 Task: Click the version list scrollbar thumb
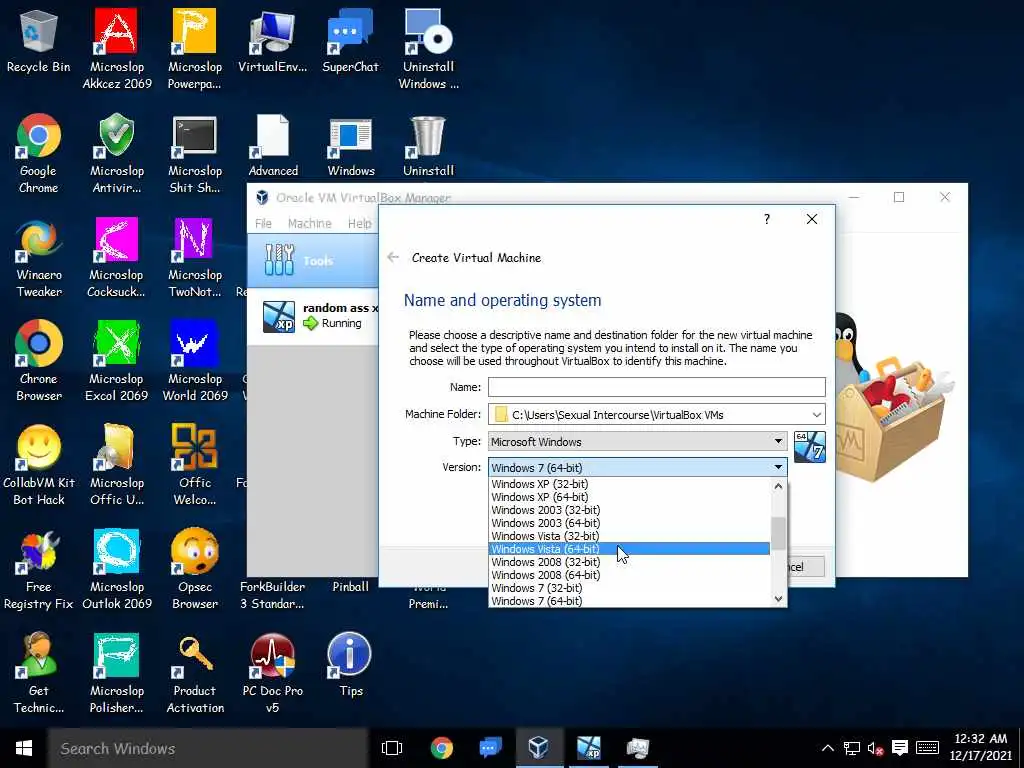778,534
